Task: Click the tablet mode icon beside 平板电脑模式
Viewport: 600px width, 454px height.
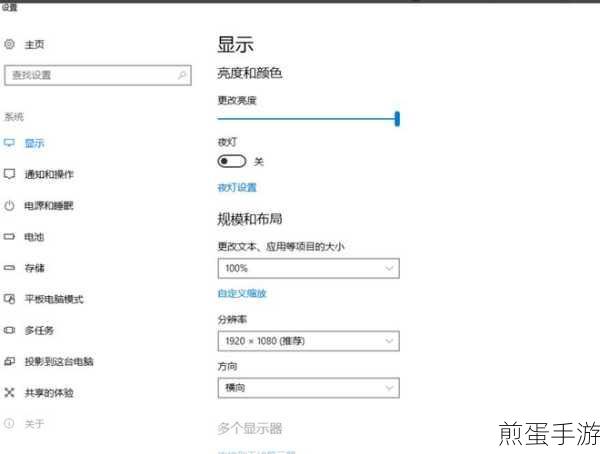Action: tap(9, 299)
